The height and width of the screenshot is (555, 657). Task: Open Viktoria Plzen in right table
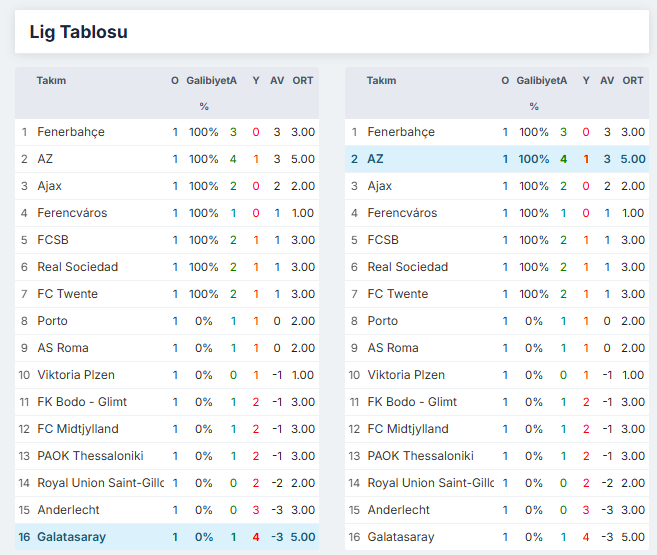406,375
